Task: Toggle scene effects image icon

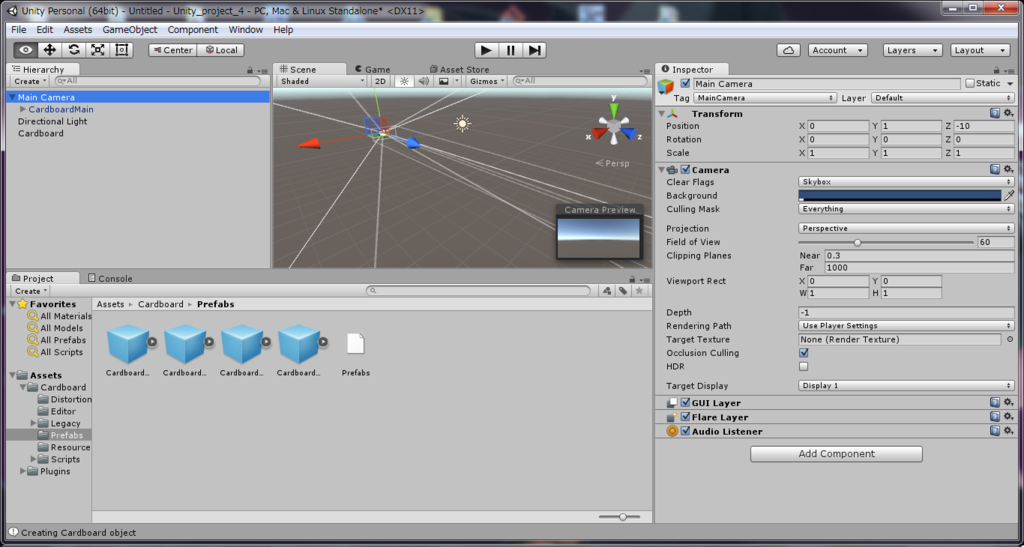Action: click(x=444, y=81)
